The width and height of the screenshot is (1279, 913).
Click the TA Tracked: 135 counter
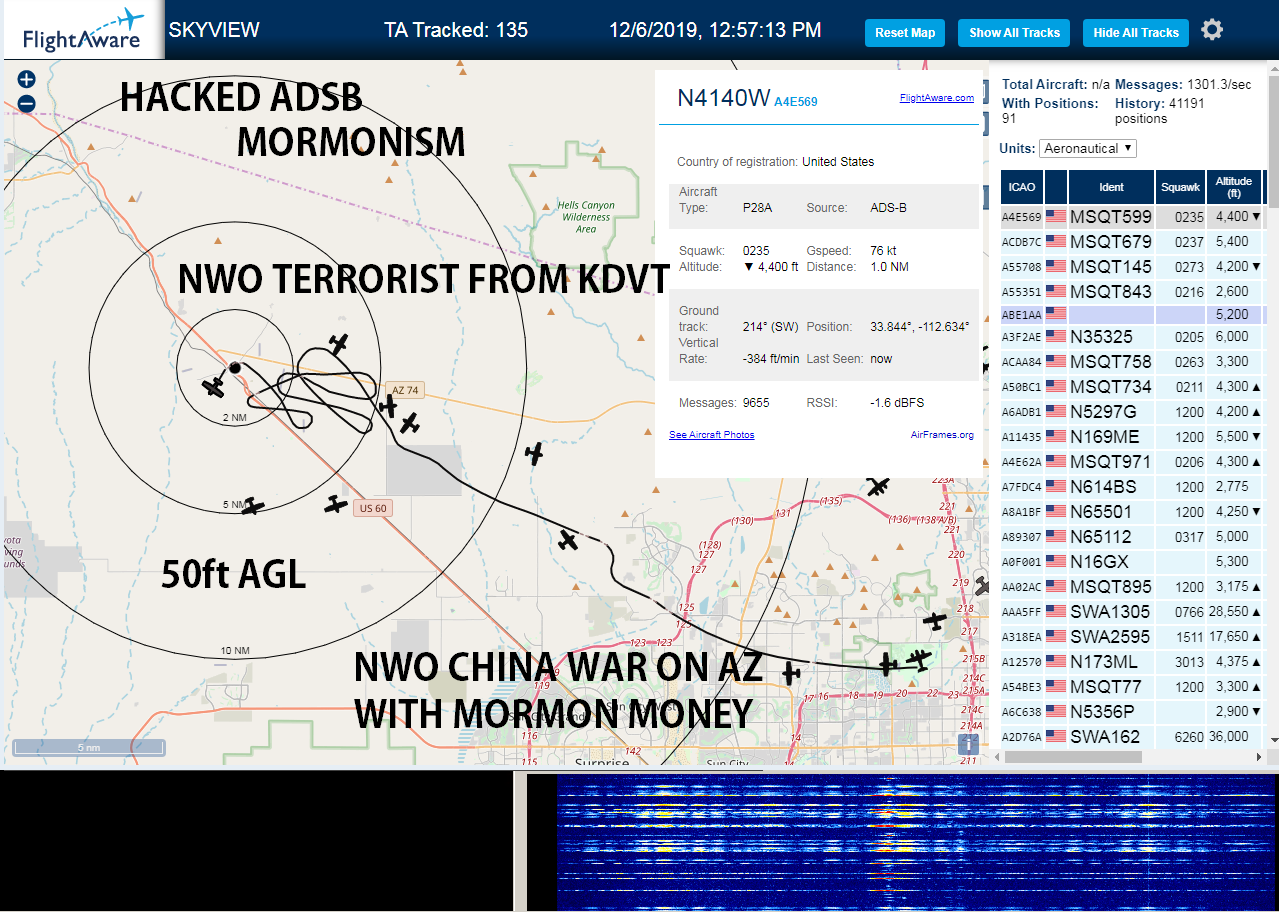[x=456, y=30]
